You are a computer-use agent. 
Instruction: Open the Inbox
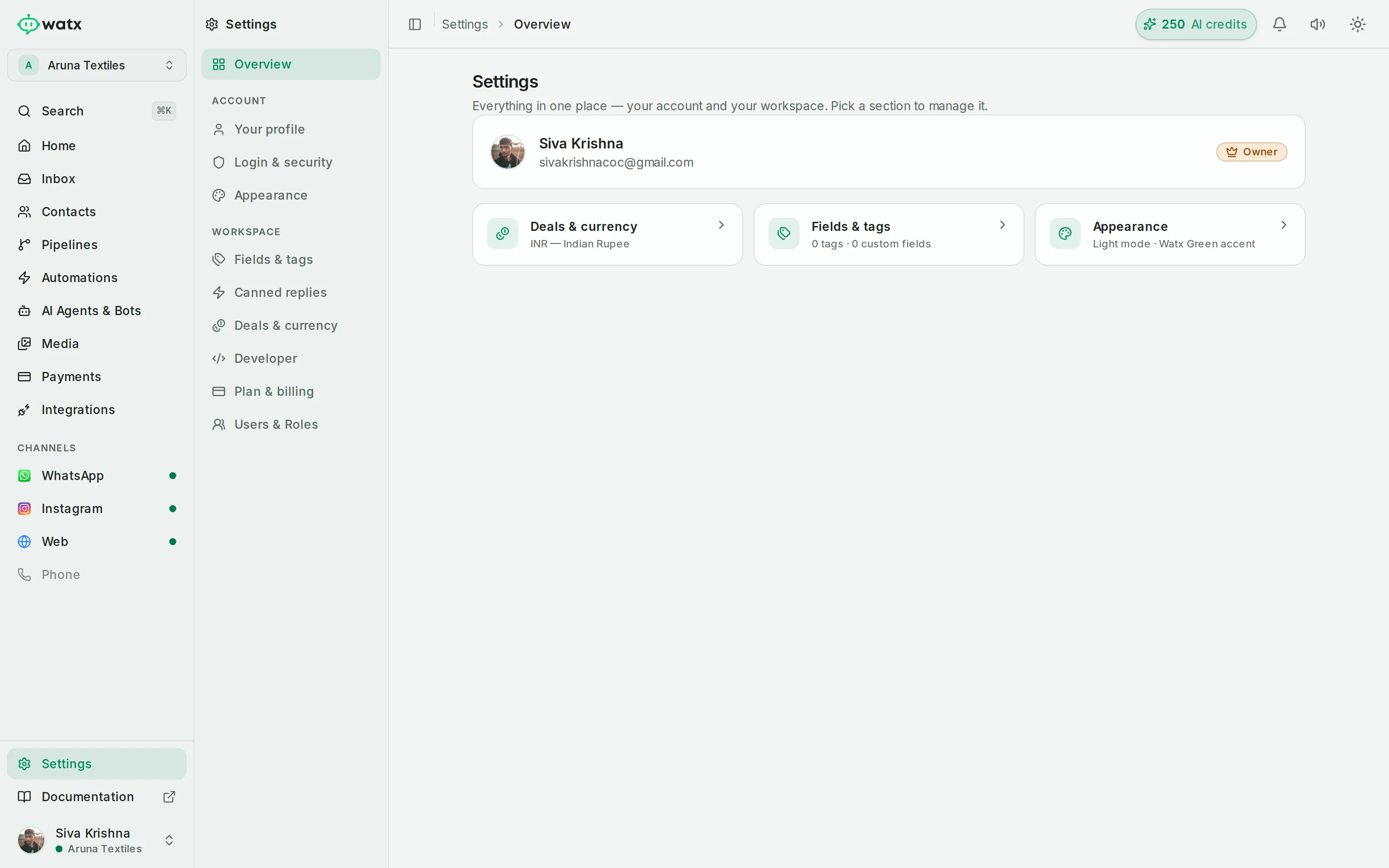[96, 178]
